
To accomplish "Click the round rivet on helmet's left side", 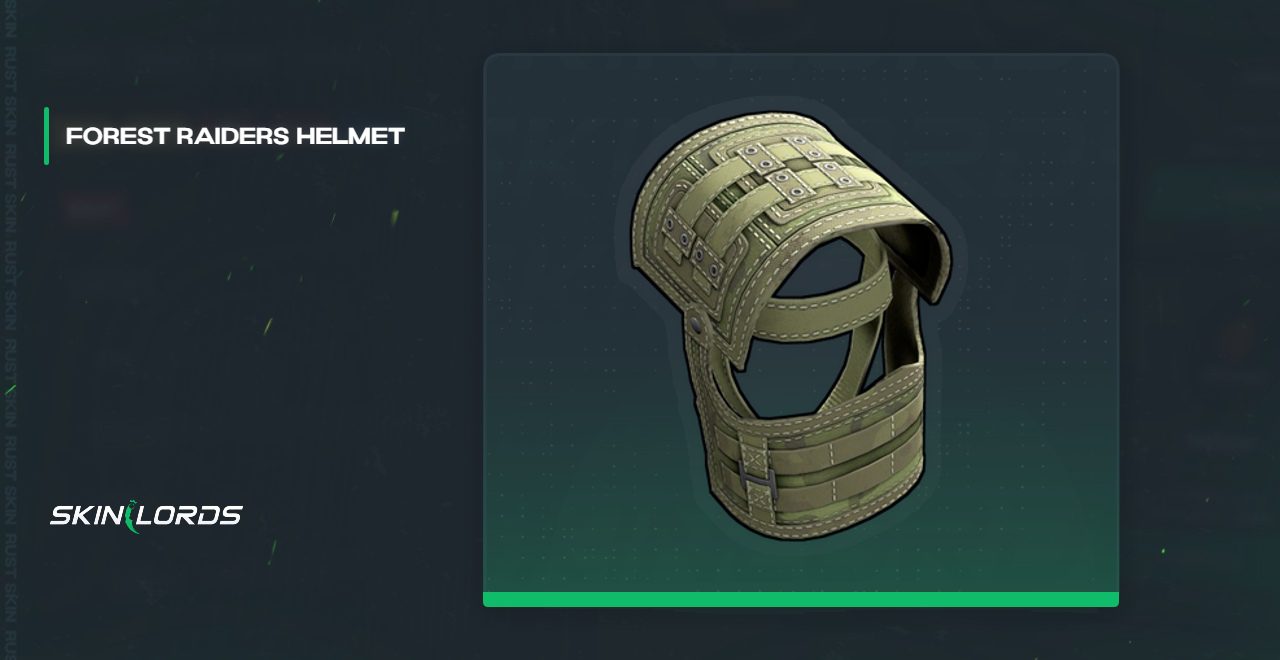I will (x=696, y=323).
